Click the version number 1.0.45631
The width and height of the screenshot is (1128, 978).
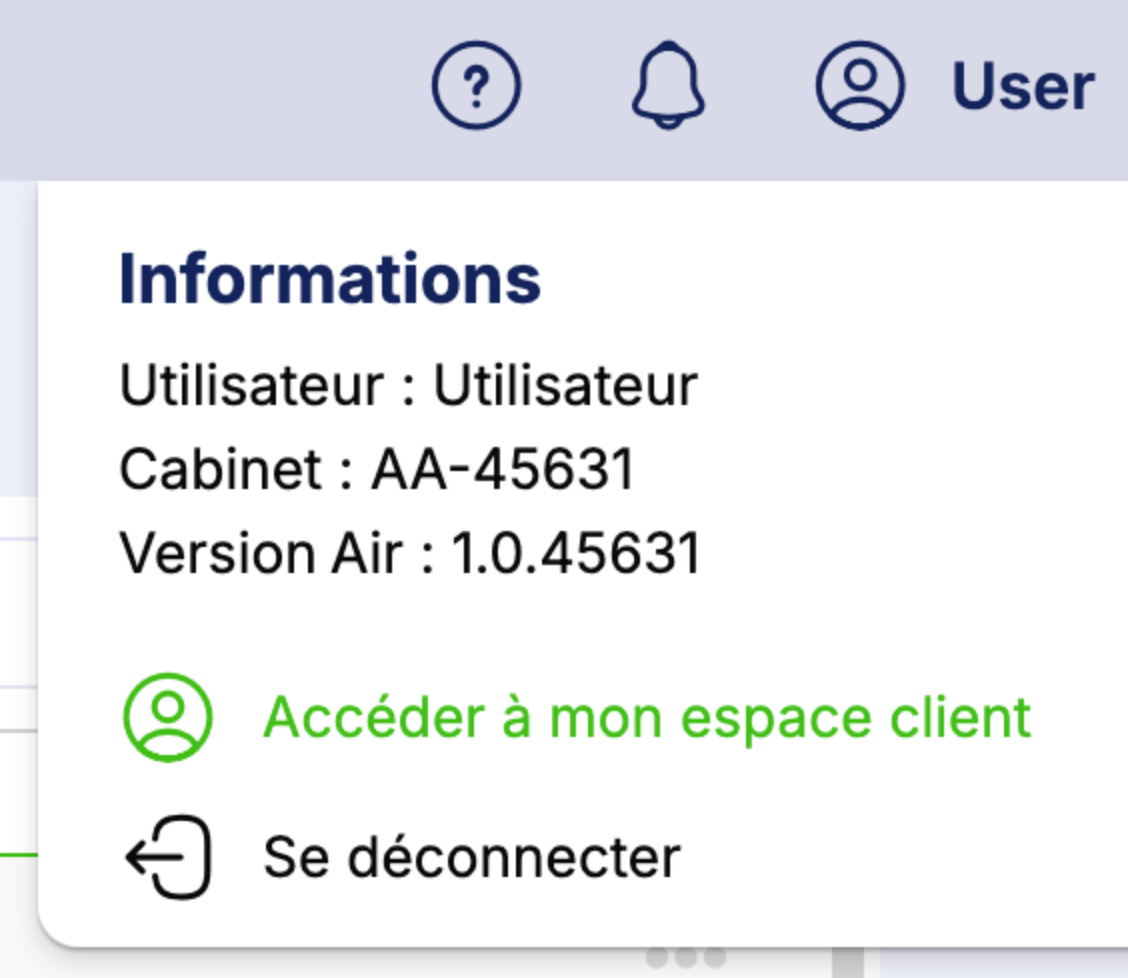[x=576, y=552]
